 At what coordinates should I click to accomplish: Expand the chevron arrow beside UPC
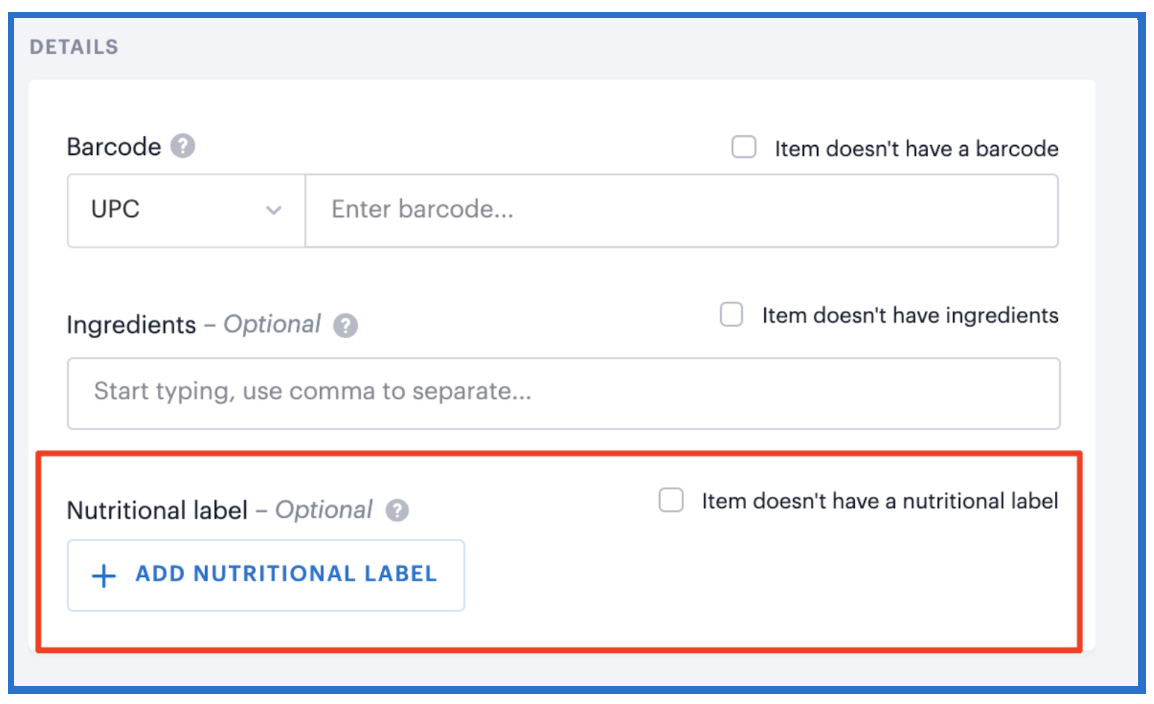274,210
